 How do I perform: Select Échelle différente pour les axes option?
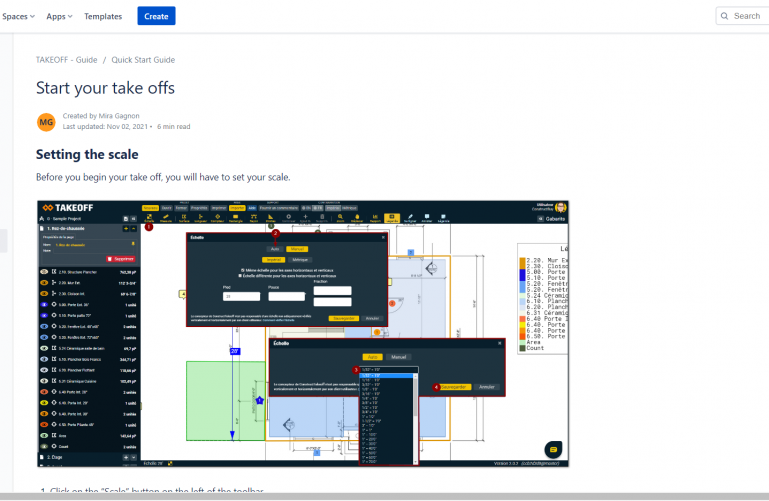[240, 276]
